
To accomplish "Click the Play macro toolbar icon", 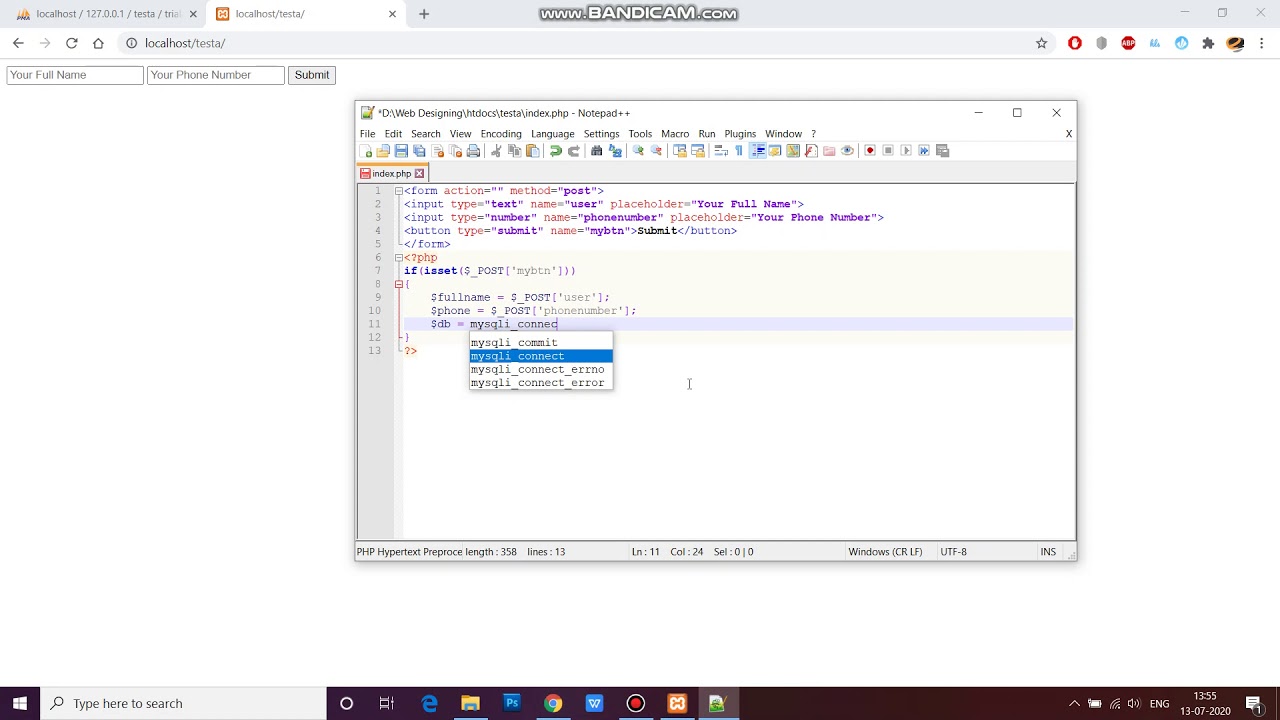I will click(905, 151).
